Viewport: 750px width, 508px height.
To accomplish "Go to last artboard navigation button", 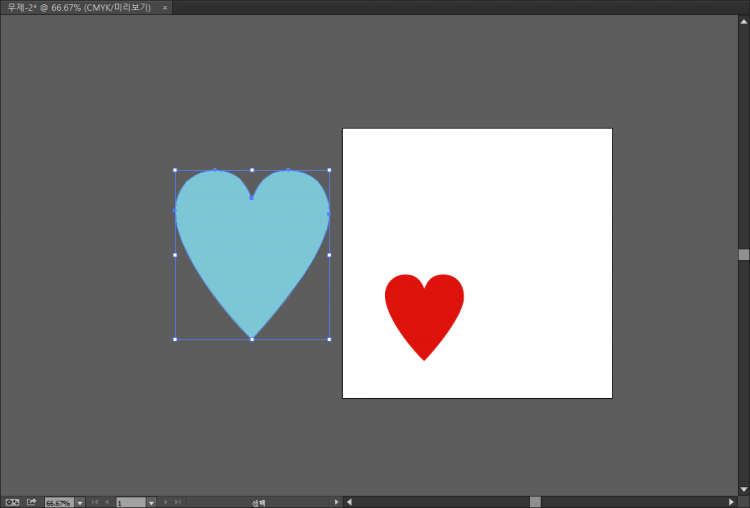I will [178, 502].
